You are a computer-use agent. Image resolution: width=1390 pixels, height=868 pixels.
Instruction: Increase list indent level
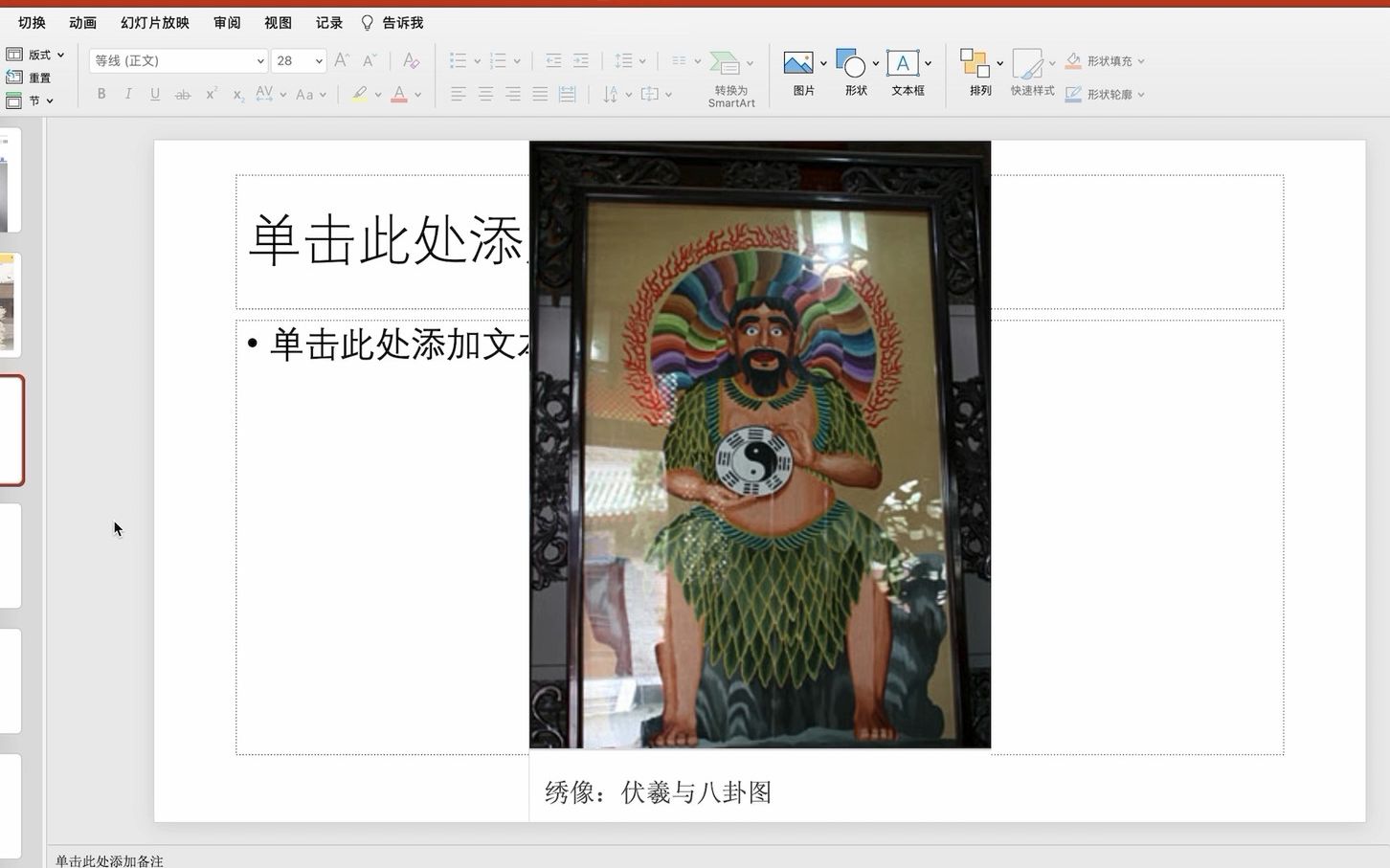click(x=581, y=60)
